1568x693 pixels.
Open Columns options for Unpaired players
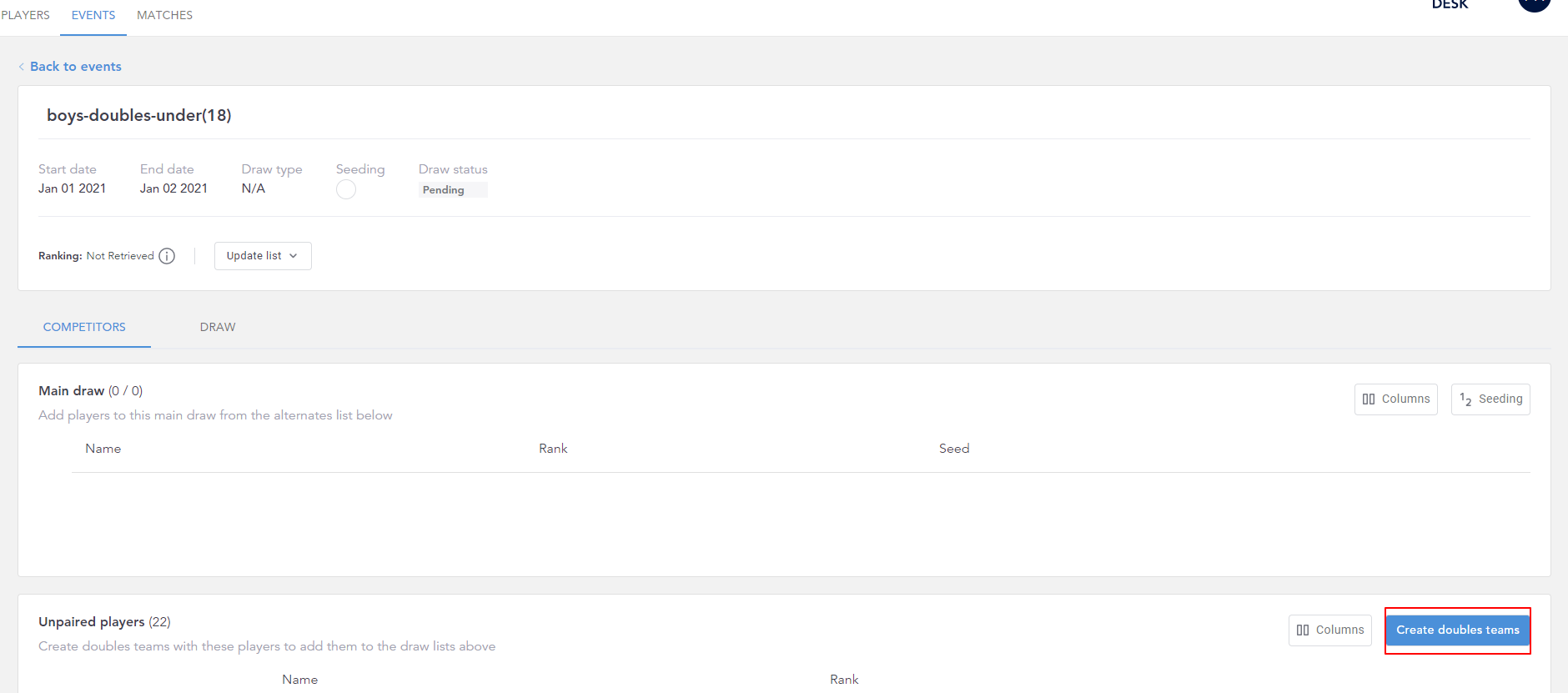(1329, 630)
